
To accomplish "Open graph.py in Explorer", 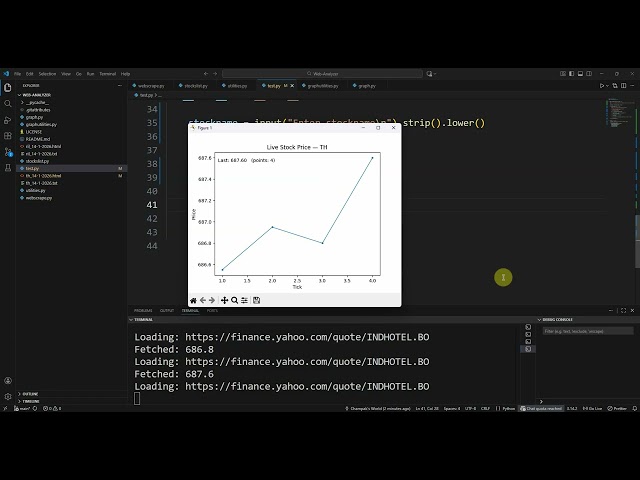I will coord(34,117).
